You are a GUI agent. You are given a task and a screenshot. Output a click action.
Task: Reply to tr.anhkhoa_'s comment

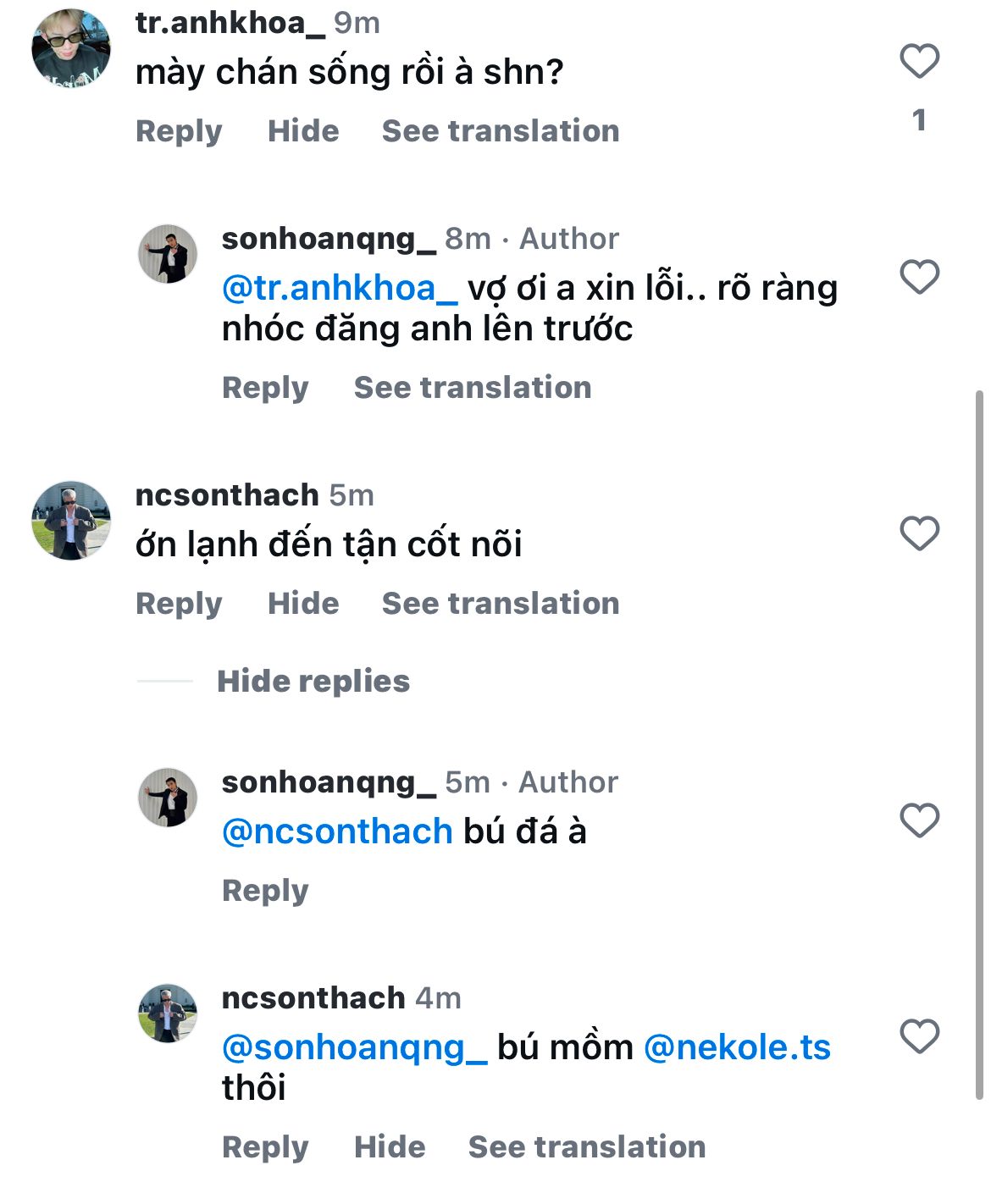178,131
